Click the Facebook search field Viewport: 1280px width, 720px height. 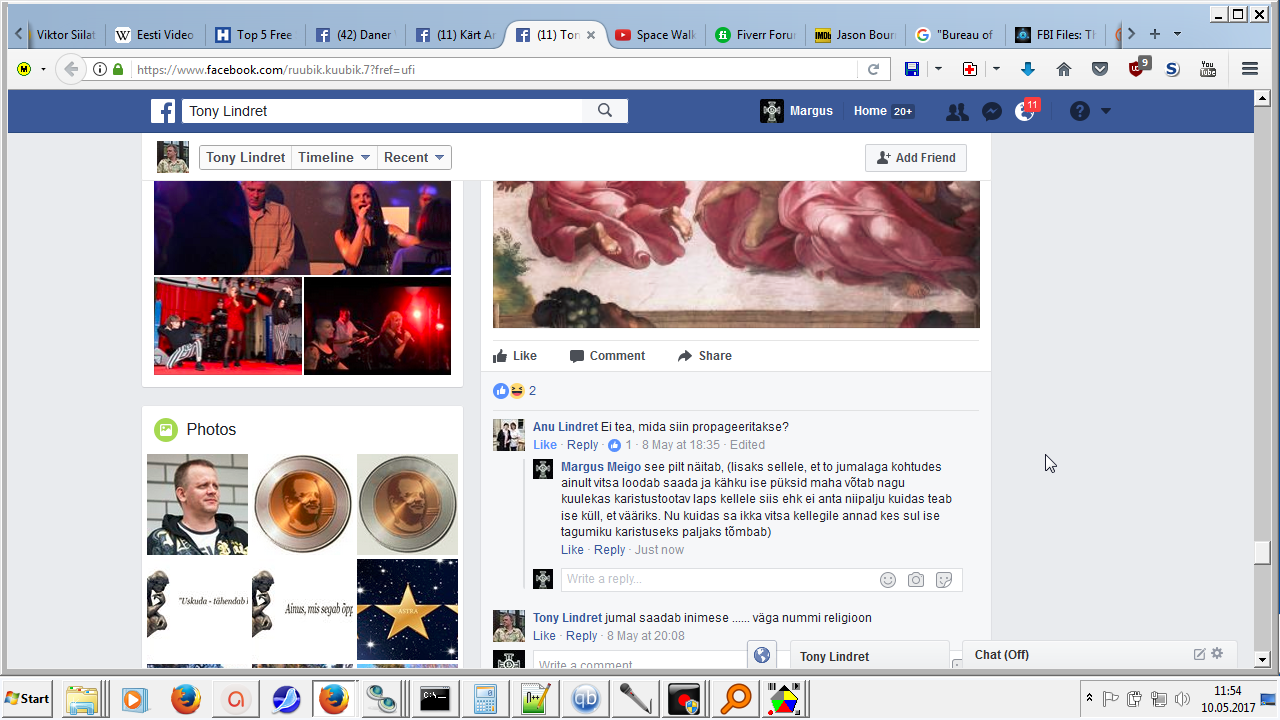tap(382, 111)
